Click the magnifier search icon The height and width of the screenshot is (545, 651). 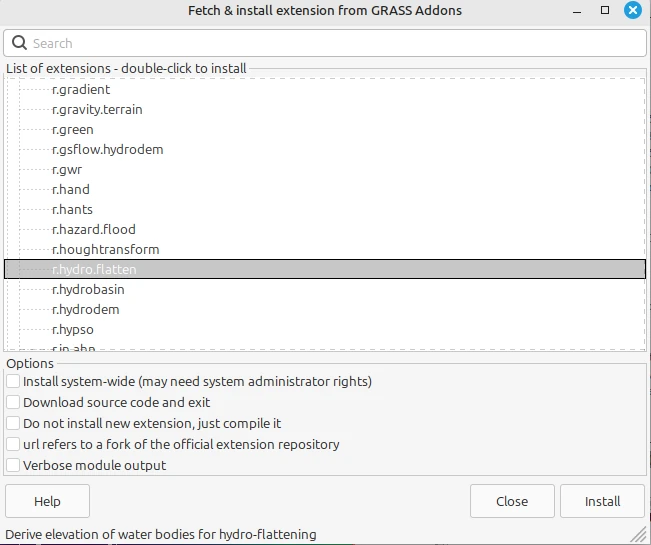tap(19, 43)
